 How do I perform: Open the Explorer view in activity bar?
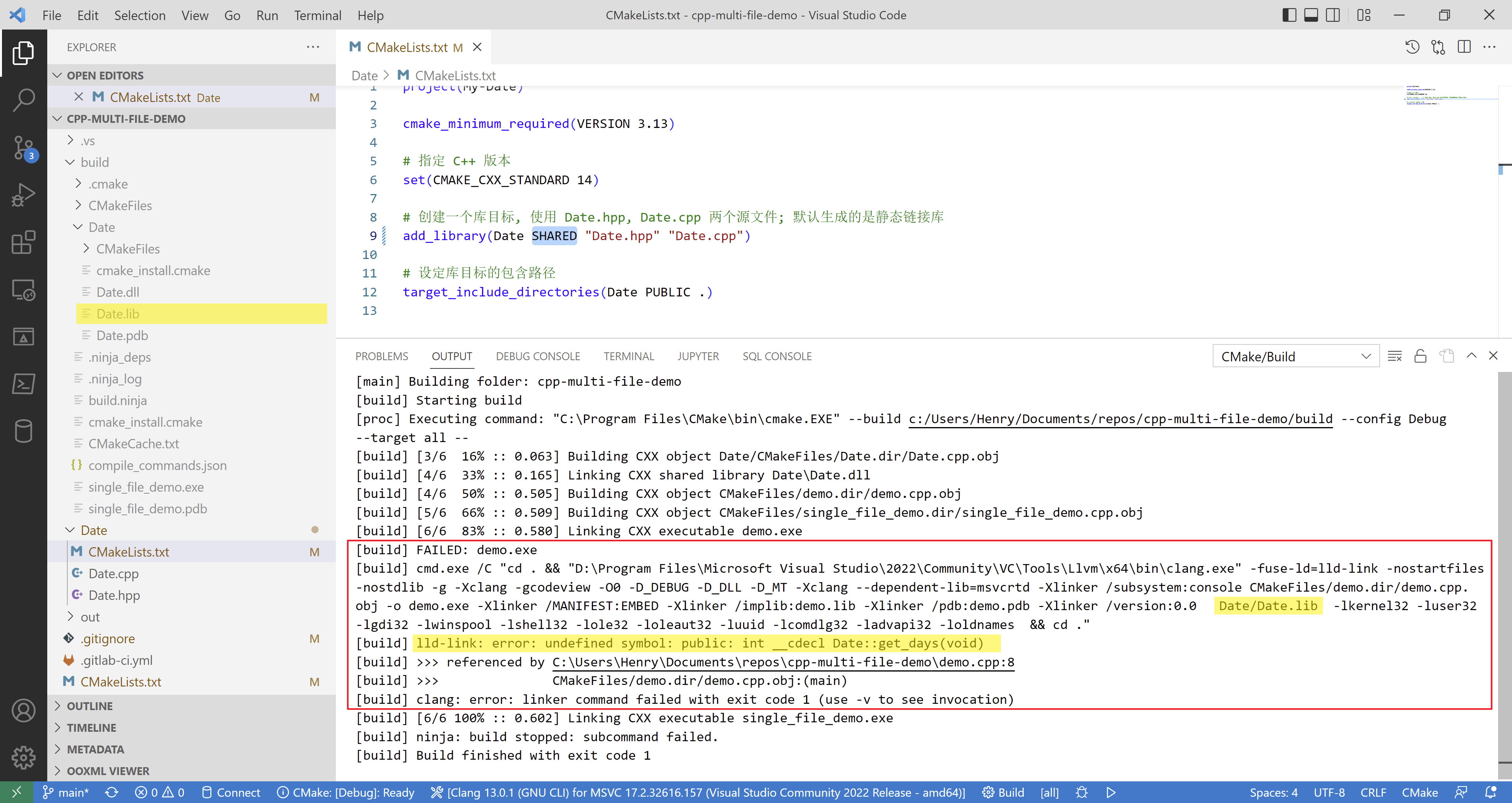tap(24, 53)
